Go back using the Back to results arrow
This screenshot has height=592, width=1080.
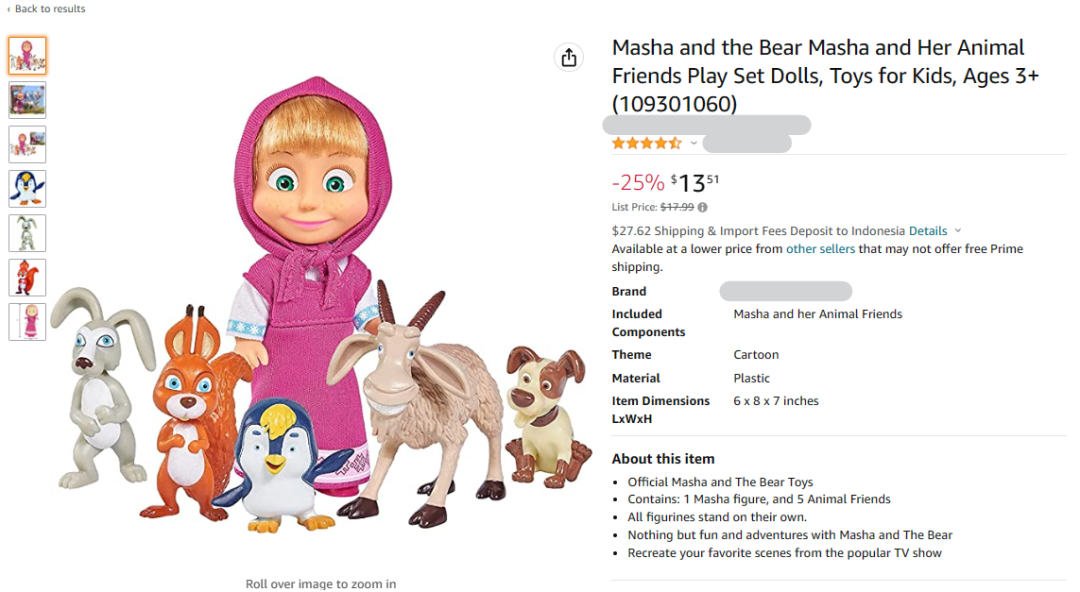9,9
